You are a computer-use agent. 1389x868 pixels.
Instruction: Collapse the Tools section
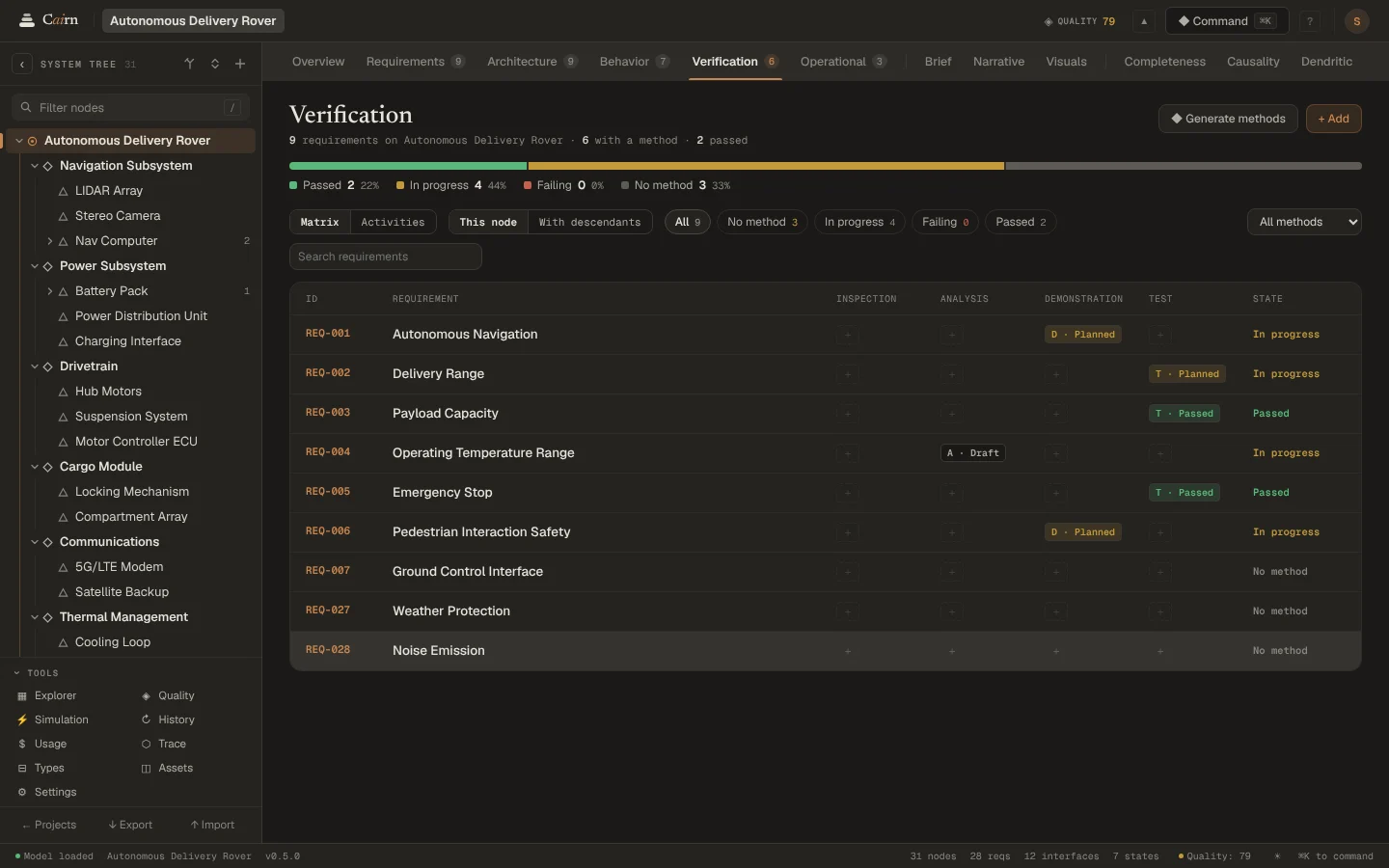coord(36,673)
